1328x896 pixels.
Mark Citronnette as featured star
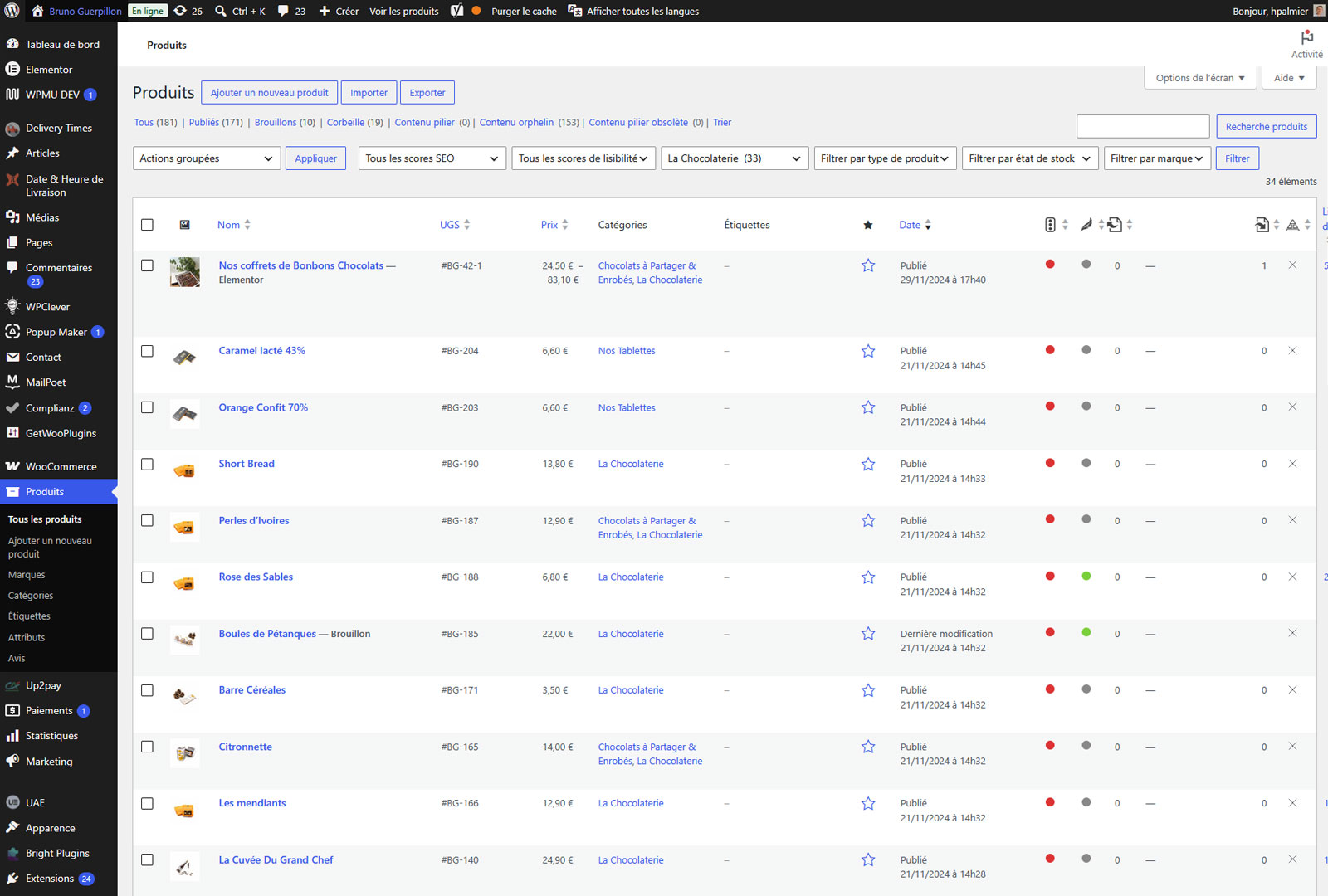click(868, 747)
